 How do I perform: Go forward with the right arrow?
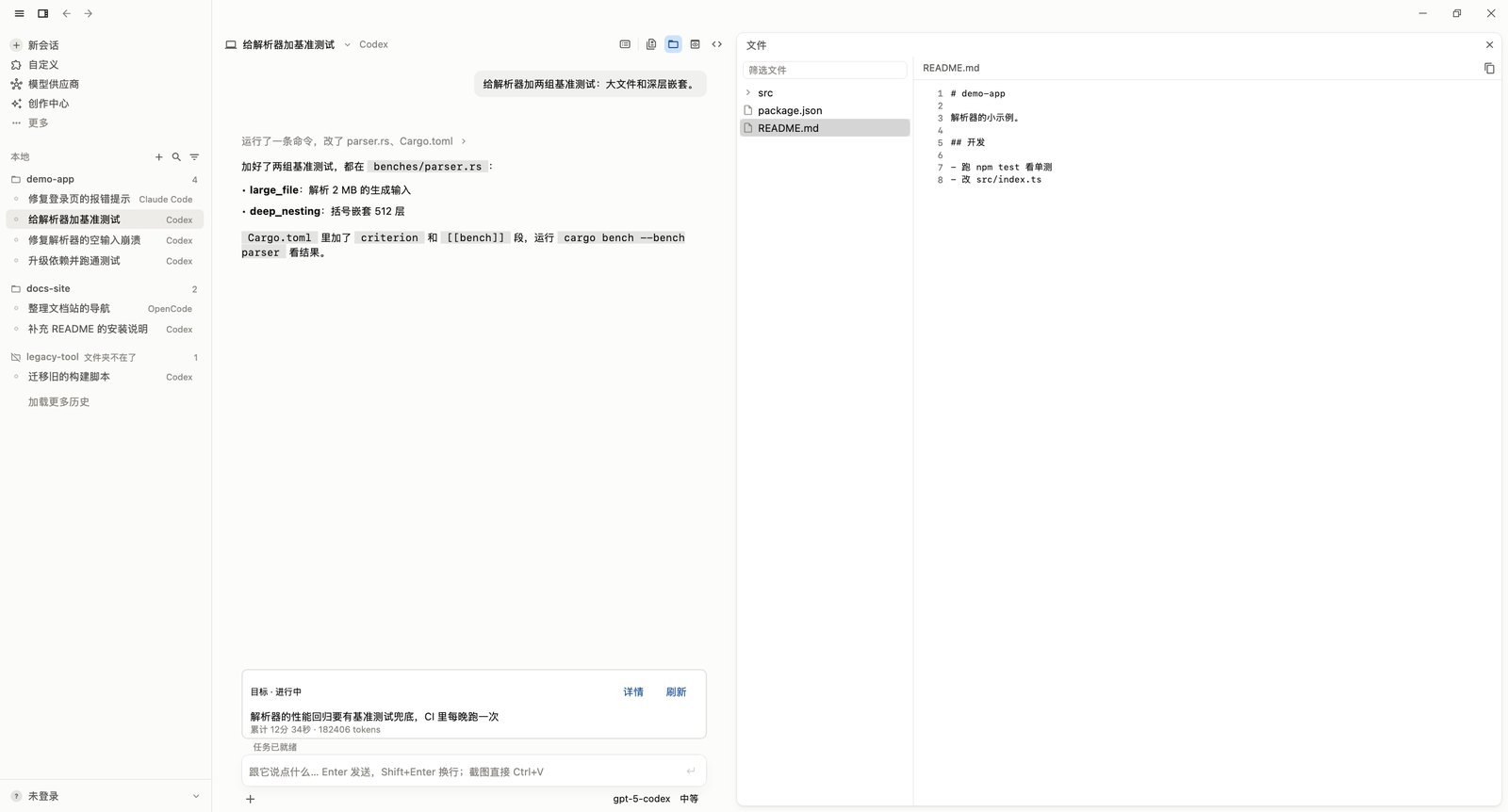coord(89,14)
